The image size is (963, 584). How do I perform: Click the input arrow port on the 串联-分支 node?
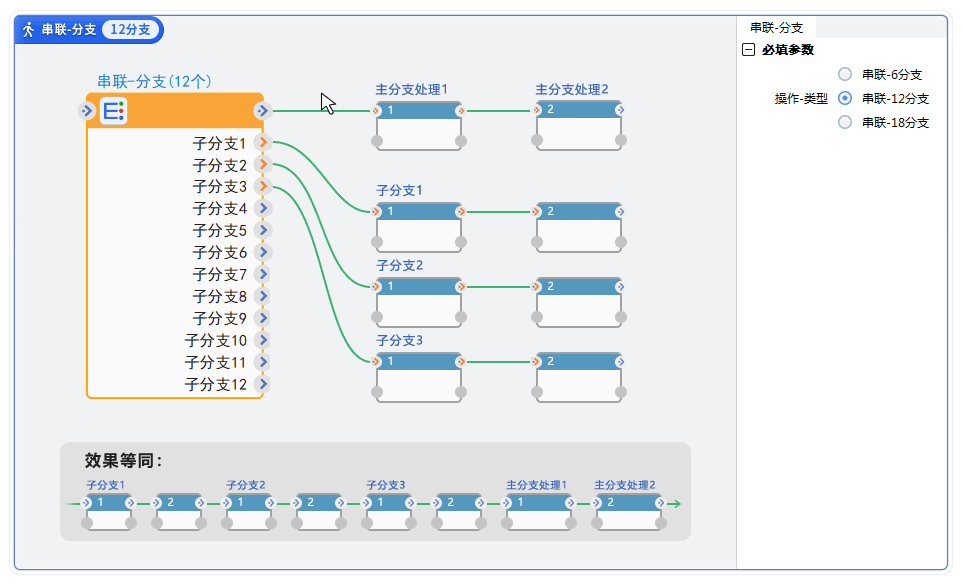[x=87, y=111]
